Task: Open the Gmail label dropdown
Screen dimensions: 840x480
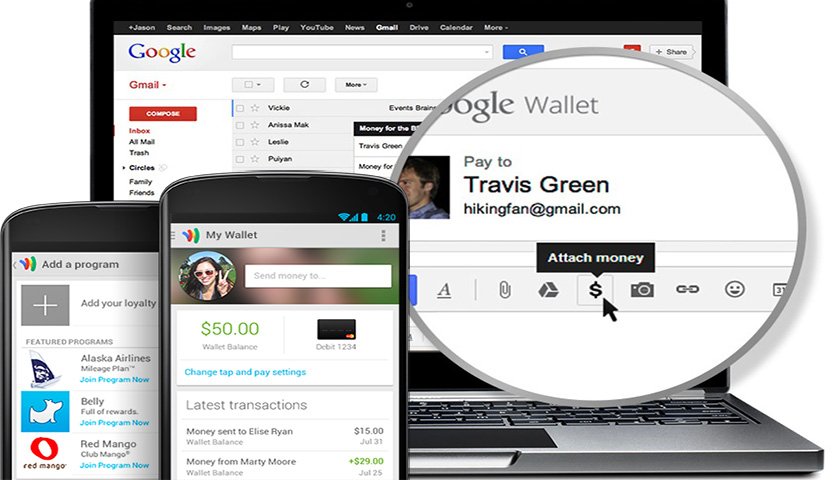Action: (148, 85)
